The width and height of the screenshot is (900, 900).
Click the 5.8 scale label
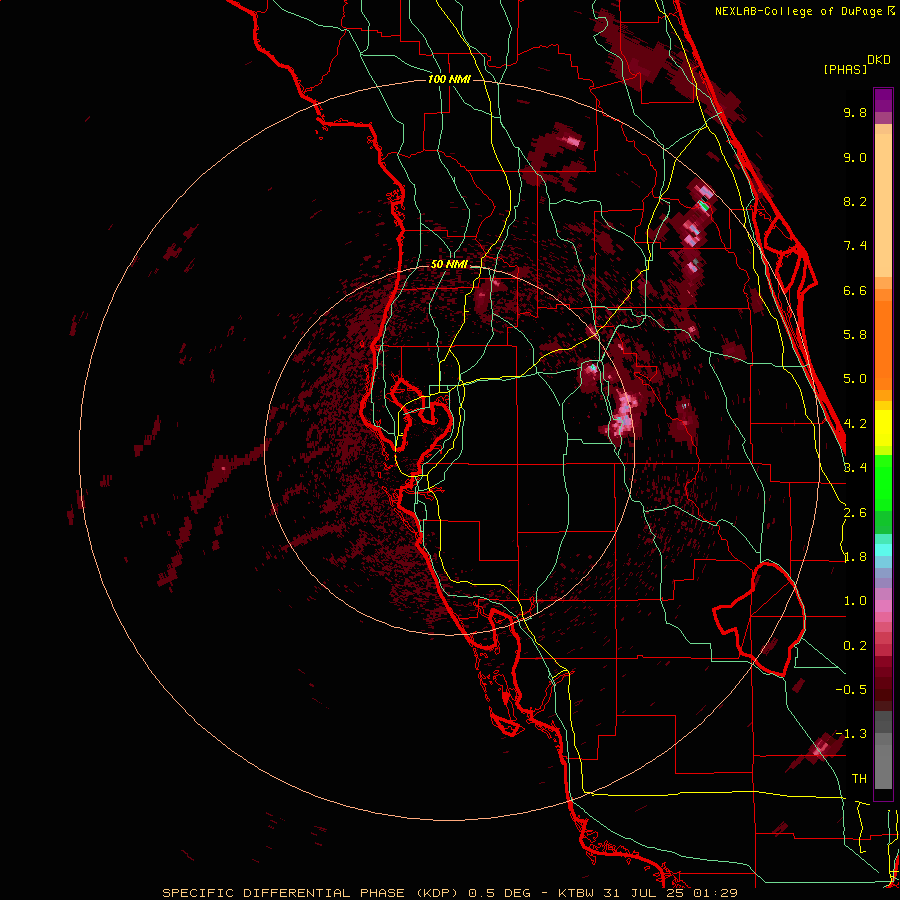pos(855,335)
